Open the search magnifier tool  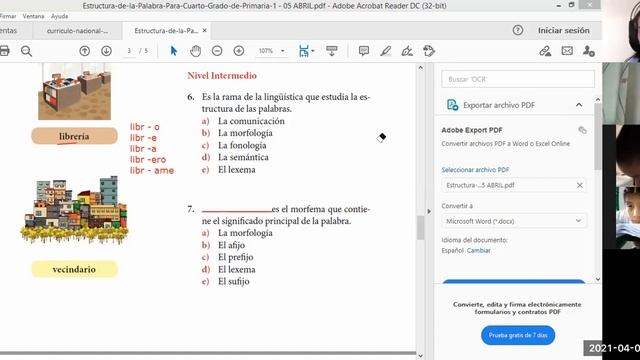tap(27, 51)
